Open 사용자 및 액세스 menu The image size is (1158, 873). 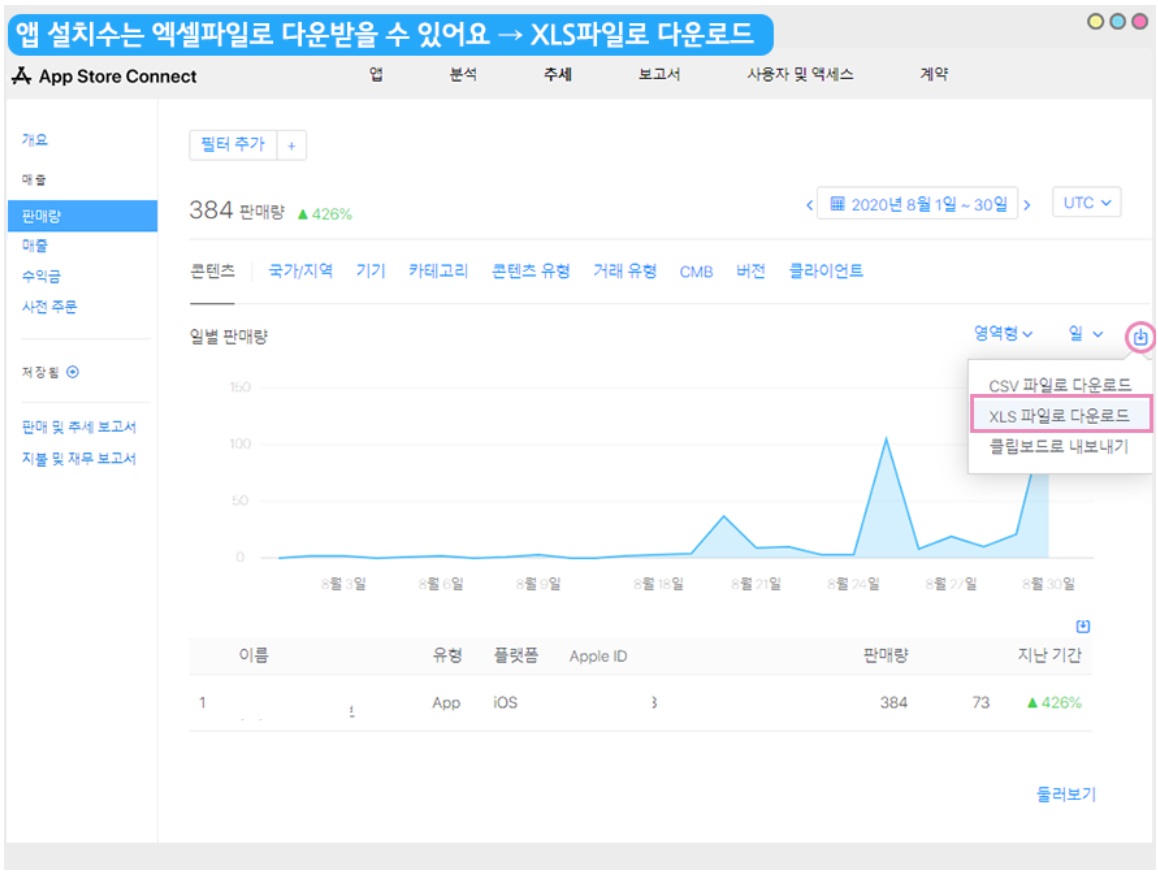[x=800, y=74]
